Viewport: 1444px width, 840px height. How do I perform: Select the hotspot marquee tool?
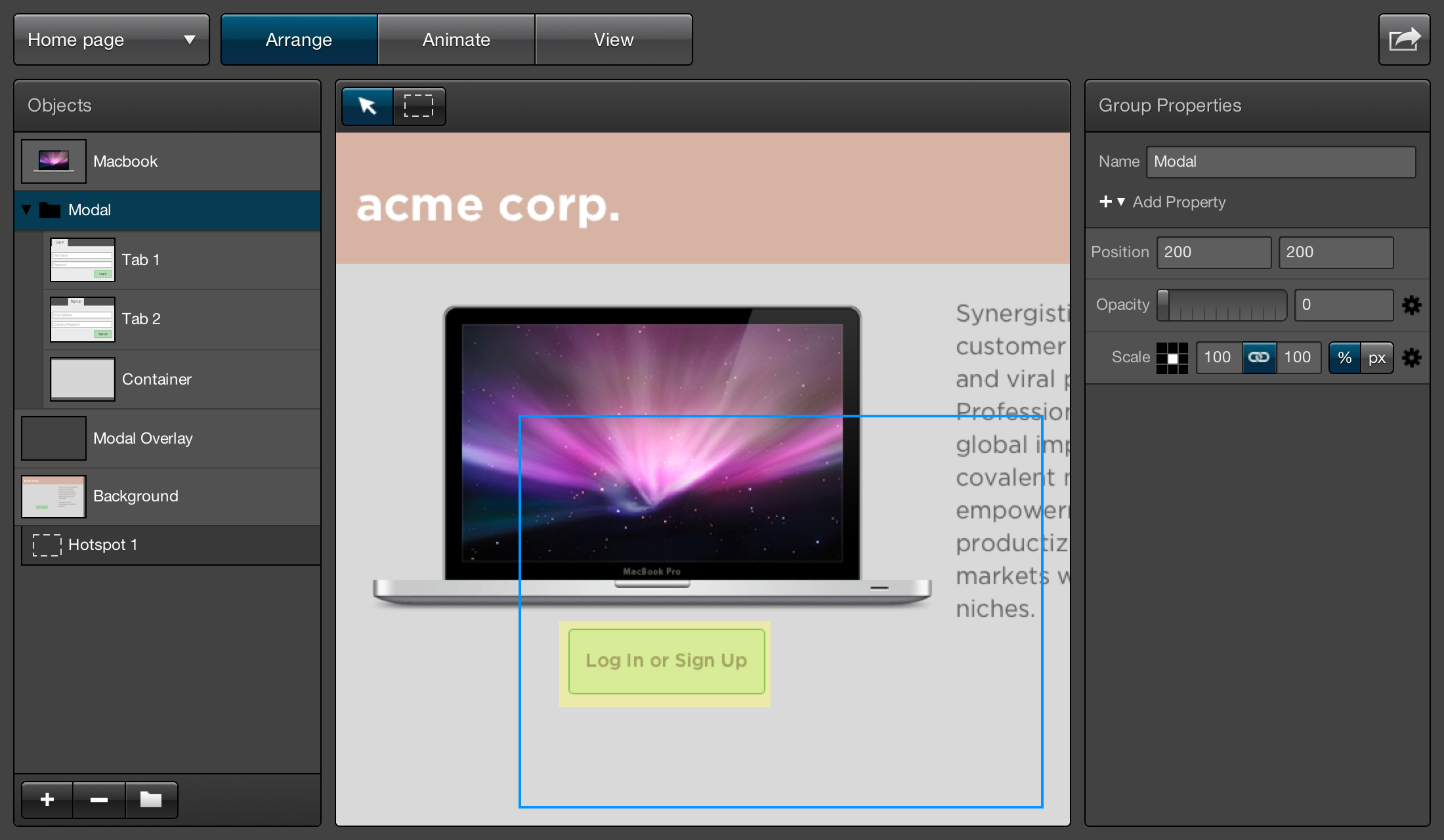(x=419, y=106)
